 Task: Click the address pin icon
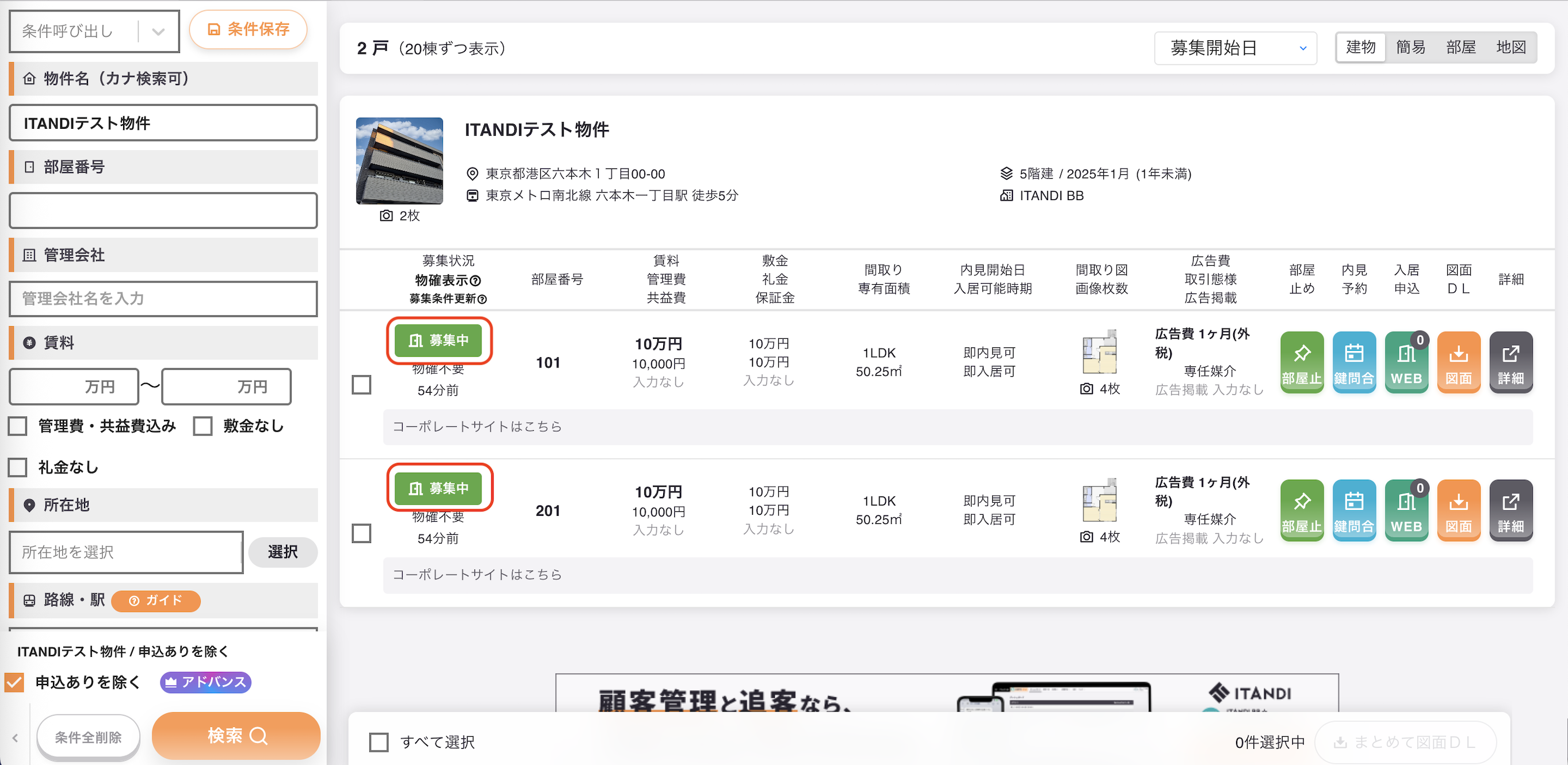(472, 174)
